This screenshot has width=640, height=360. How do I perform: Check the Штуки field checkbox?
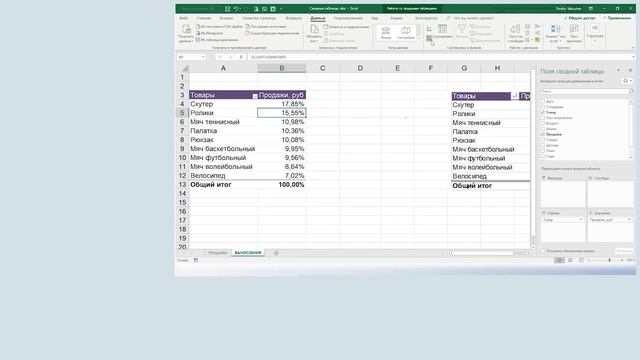(543, 129)
